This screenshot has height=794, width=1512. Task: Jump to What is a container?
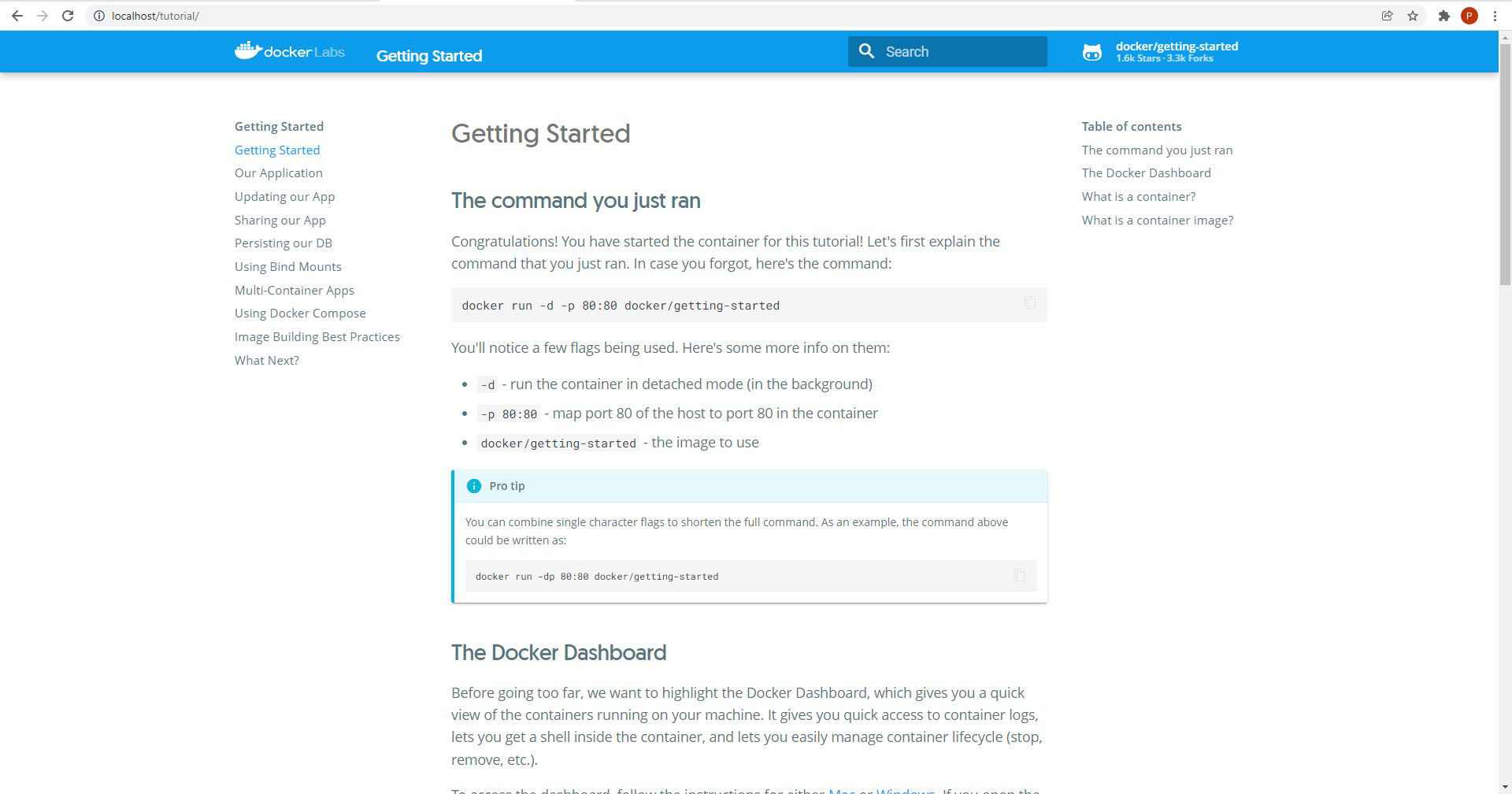tap(1139, 196)
